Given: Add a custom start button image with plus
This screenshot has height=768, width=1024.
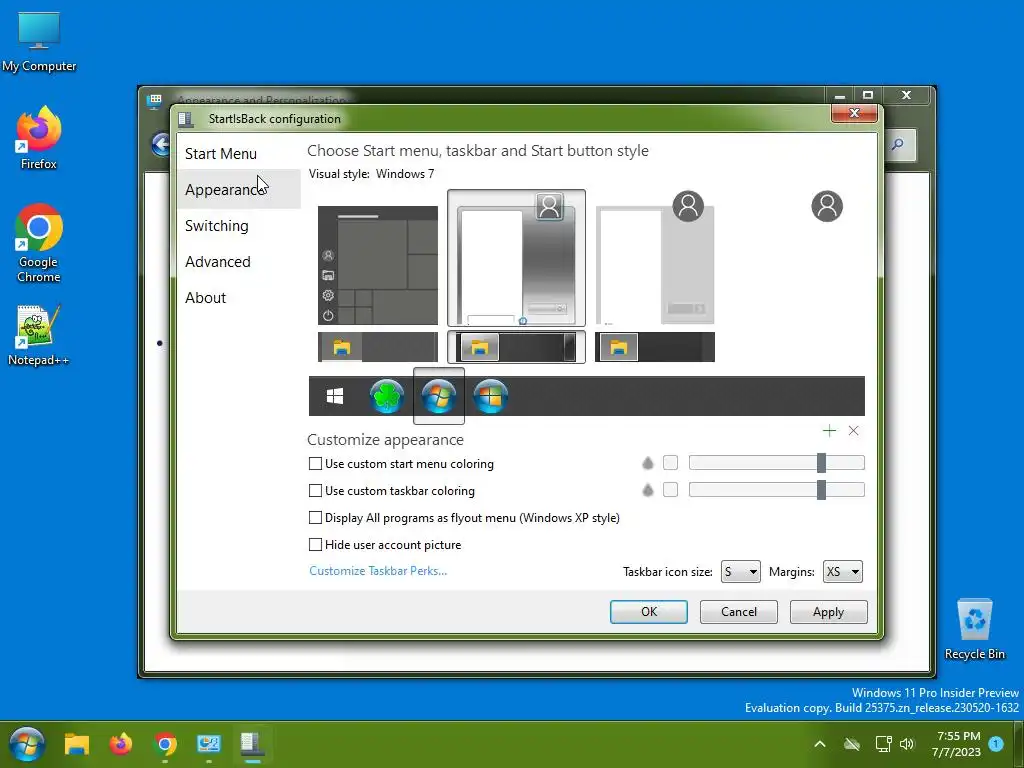Looking at the screenshot, I should 829,430.
